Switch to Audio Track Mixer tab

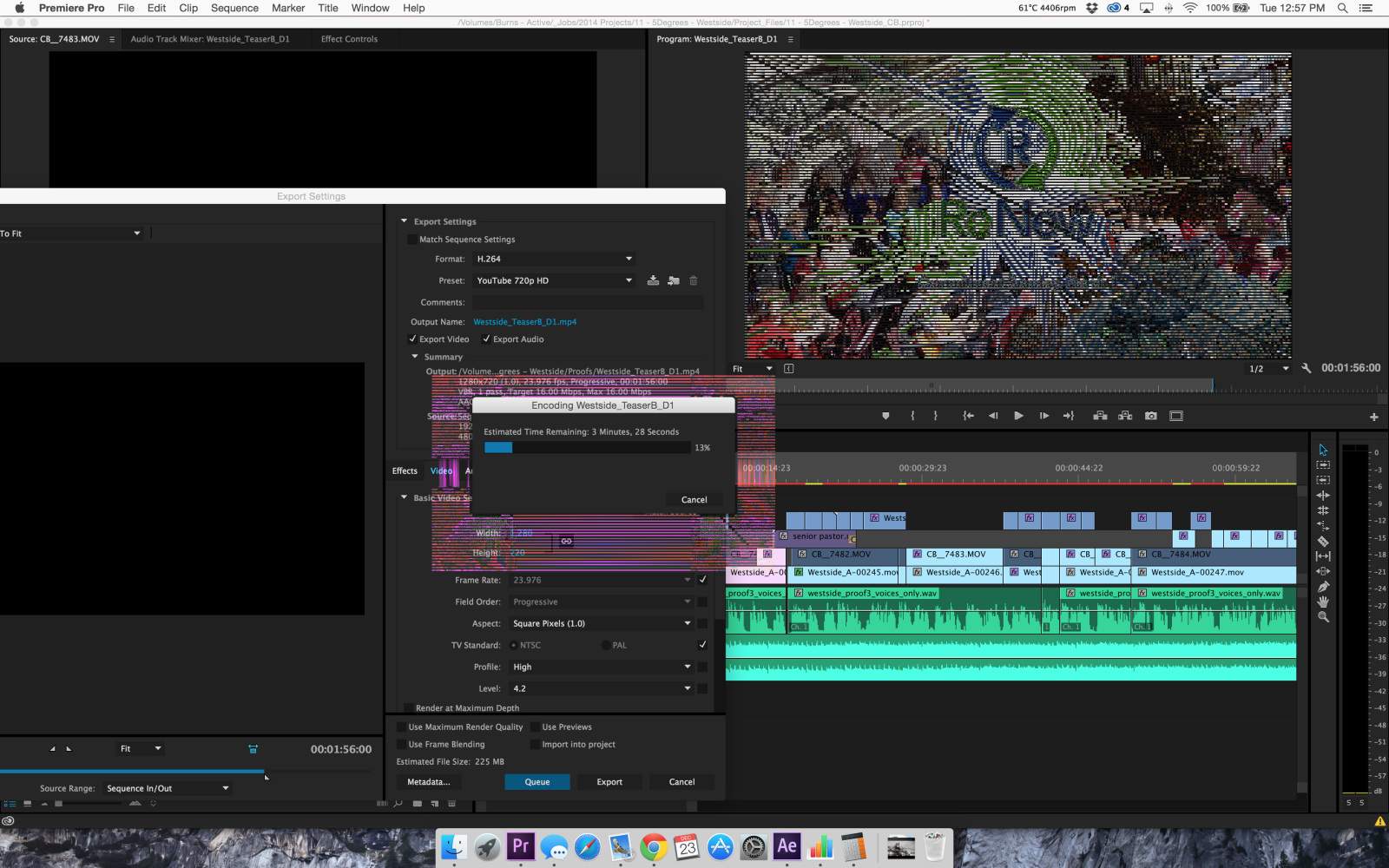[210, 39]
